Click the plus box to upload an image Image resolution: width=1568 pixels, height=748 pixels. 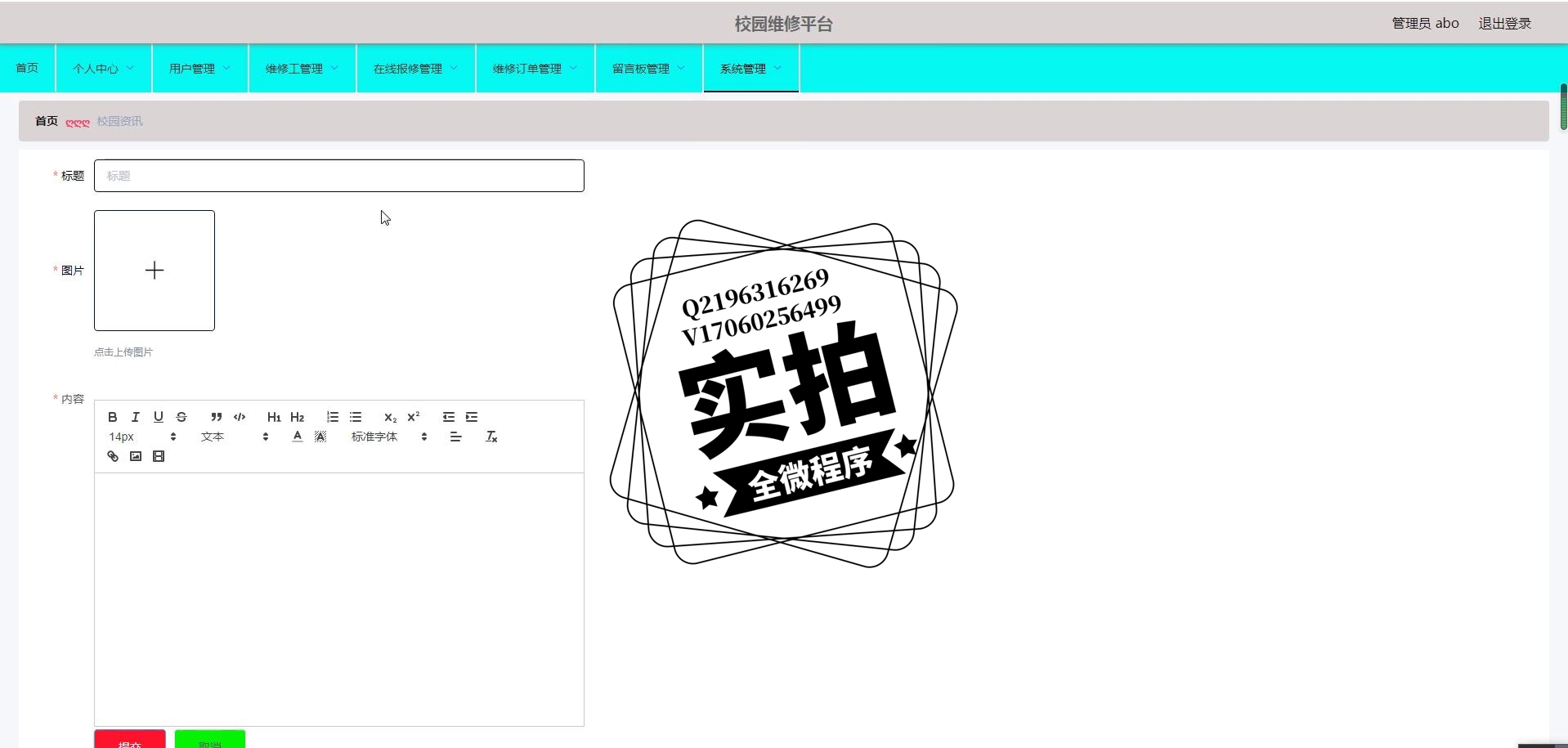click(x=155, y=271)
